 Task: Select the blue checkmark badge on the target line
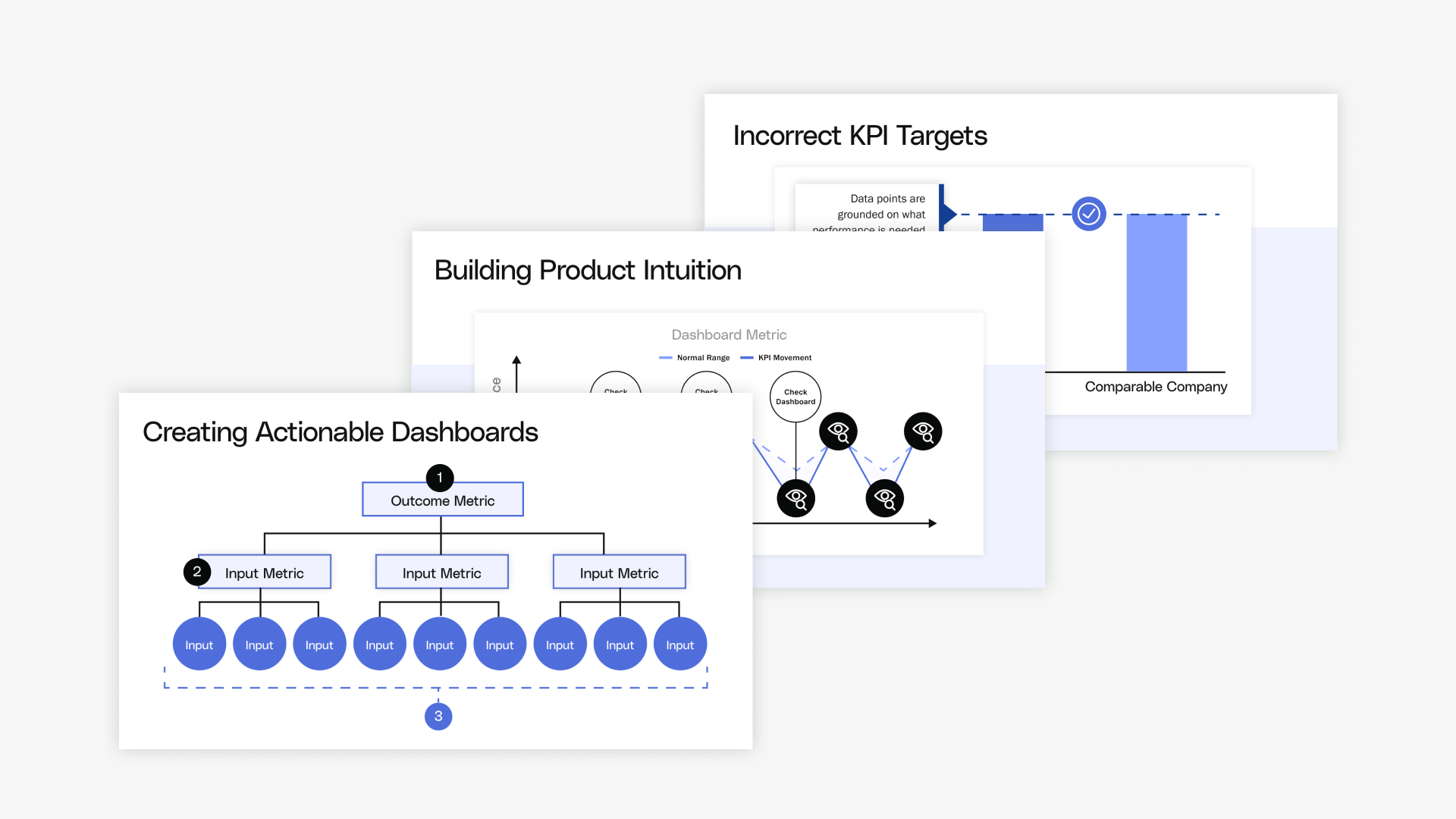pos(1088,214)
